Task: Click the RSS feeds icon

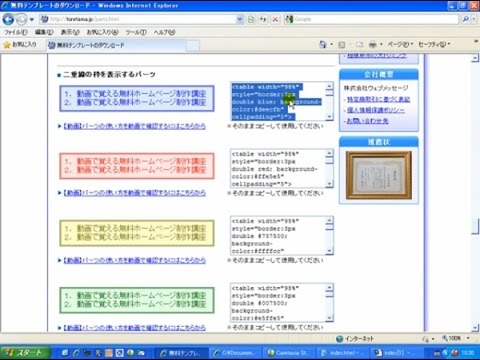Action: [342, 44]
